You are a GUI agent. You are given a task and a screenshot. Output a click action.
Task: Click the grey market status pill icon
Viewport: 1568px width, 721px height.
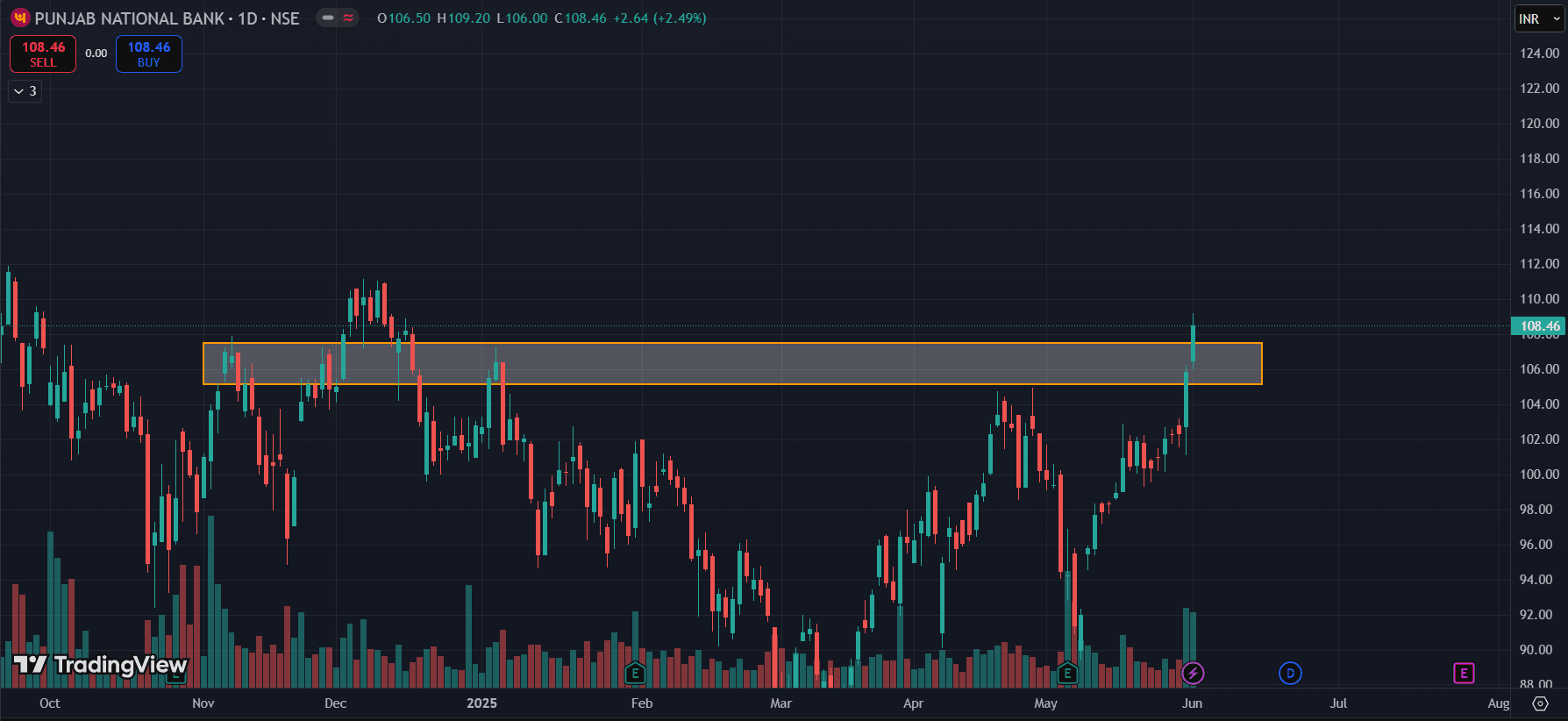[328, 18]
